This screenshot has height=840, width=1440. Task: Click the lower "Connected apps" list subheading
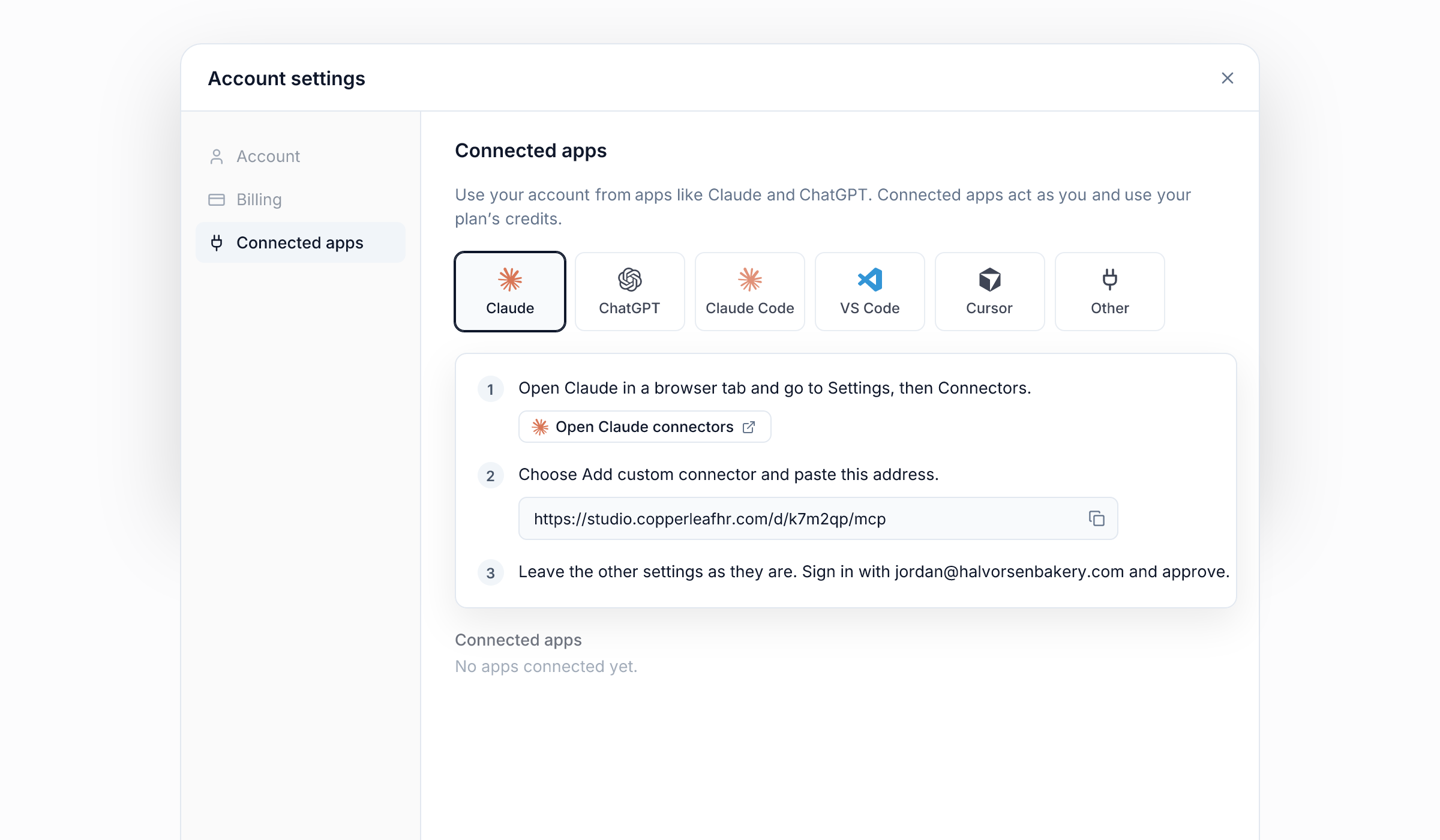tap(518, 640)
